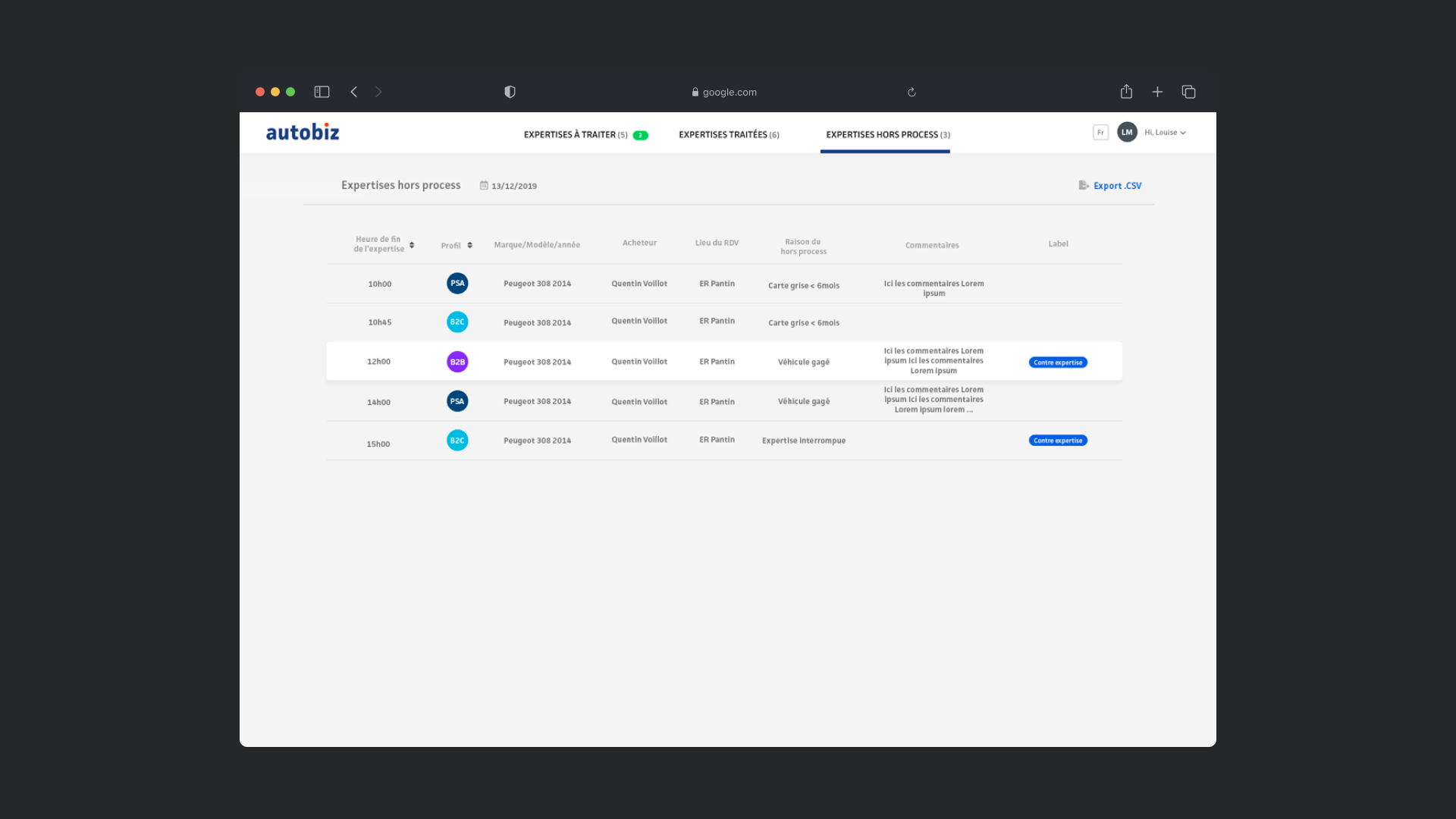Sort the Profil column
This screenshot has height=819, width=1456.
coord(469,245)
